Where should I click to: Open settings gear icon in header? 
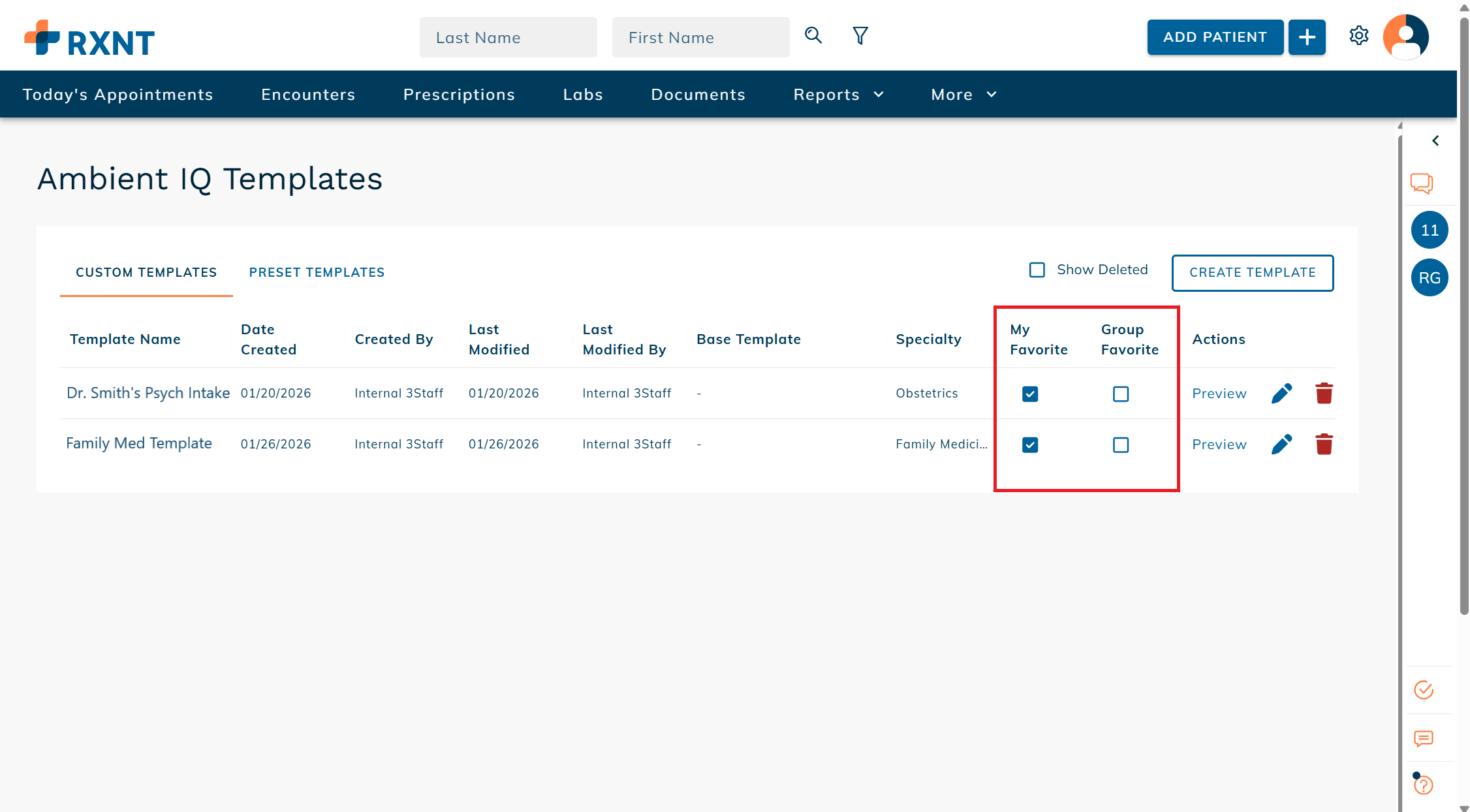pyautogui.click(x=1358, y=35)
